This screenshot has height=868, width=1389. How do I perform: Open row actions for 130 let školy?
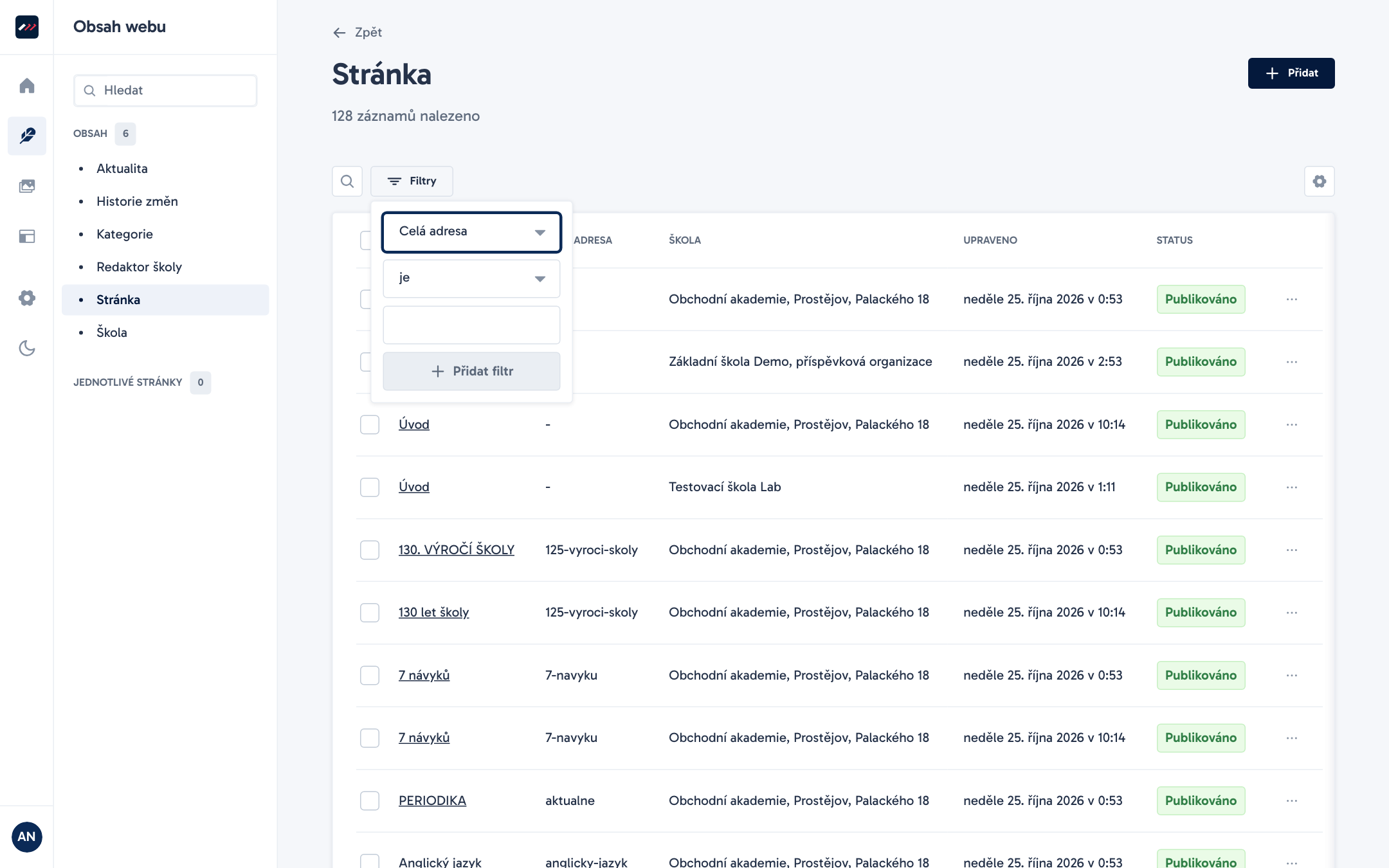(1292, 613)
